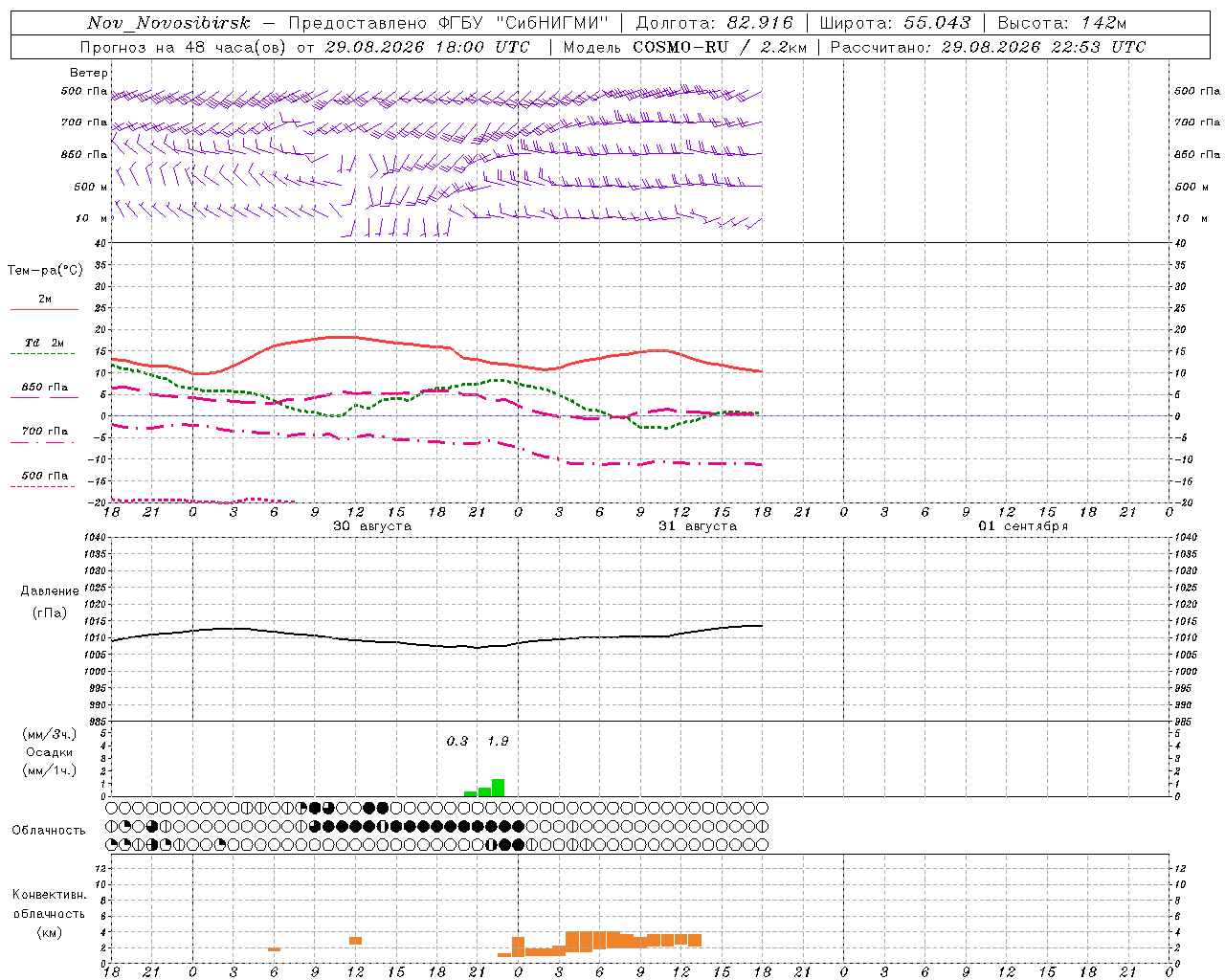1225x980 pixels.
Task: Click the Ветер section label
Action: tap(89, 73)
